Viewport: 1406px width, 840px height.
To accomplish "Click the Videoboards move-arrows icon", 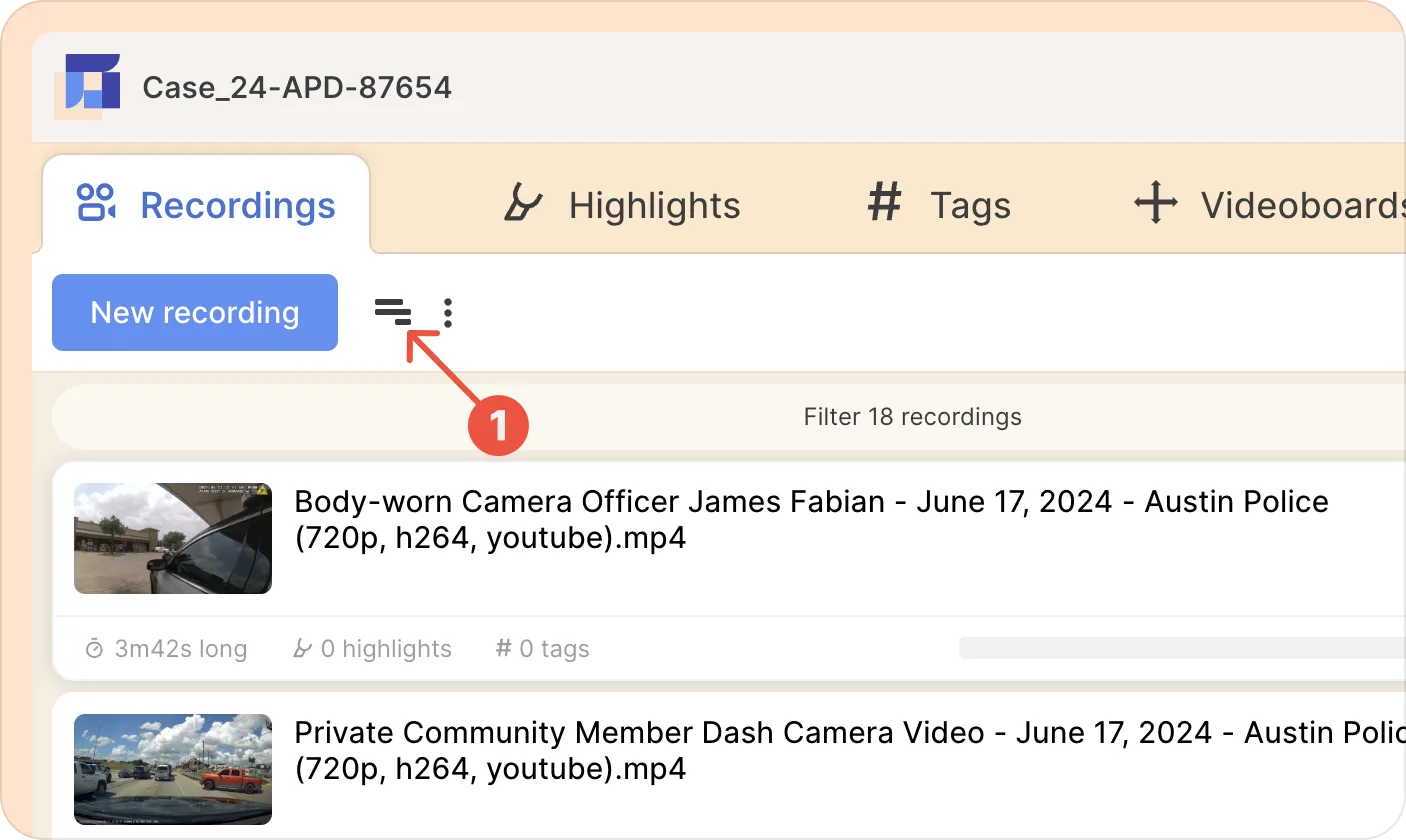I will click(1155, 204).
